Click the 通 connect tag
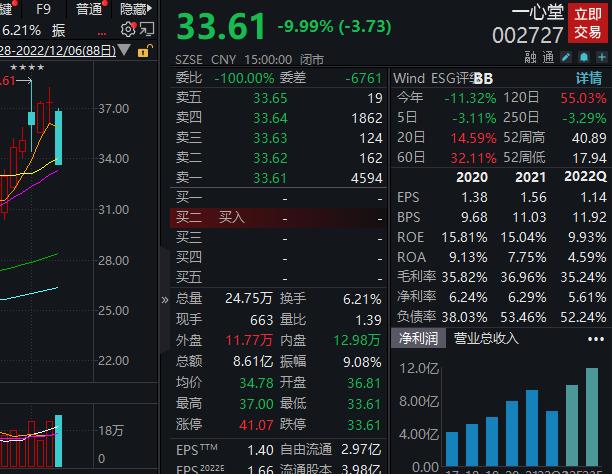This screenshot has width=612, height=474. coord(548,58)
